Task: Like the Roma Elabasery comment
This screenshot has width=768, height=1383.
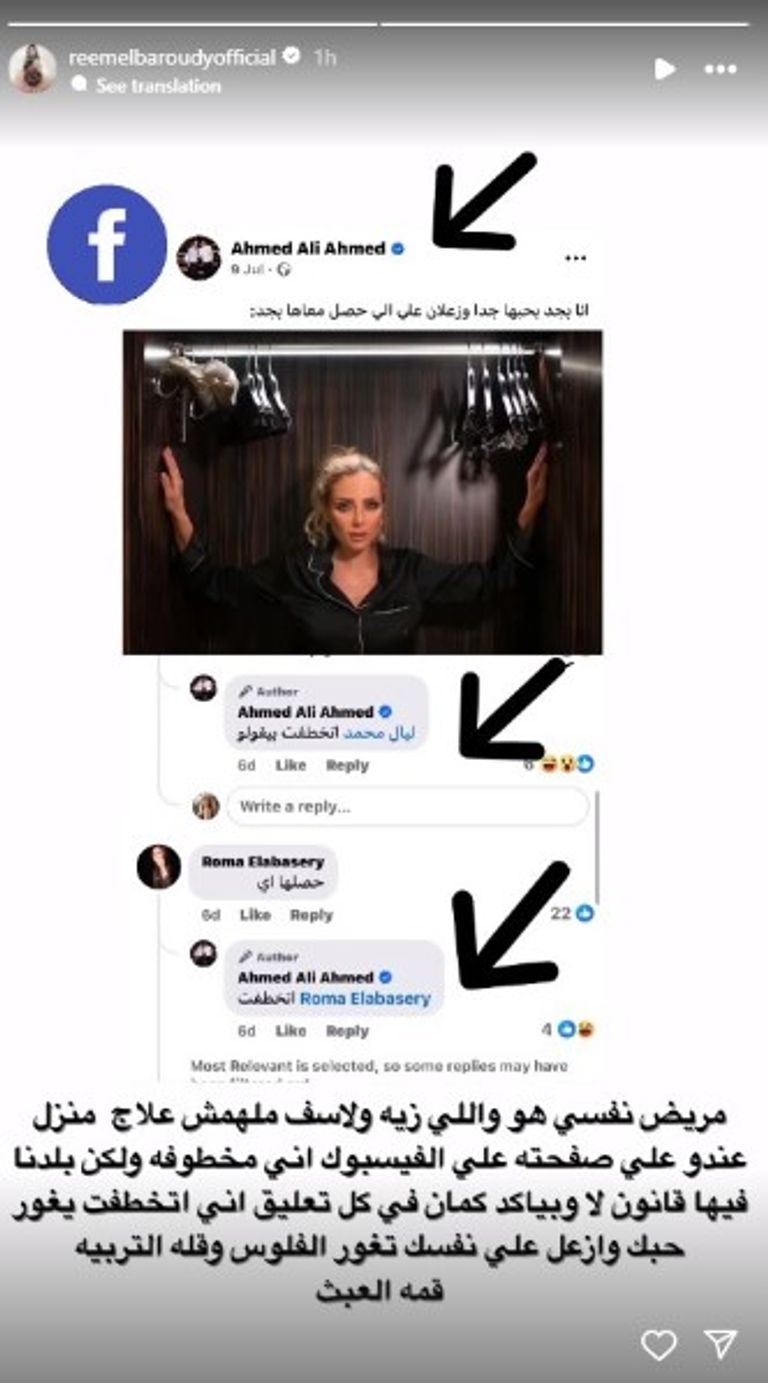Action: pyautogui.click(x=255, y=915)
